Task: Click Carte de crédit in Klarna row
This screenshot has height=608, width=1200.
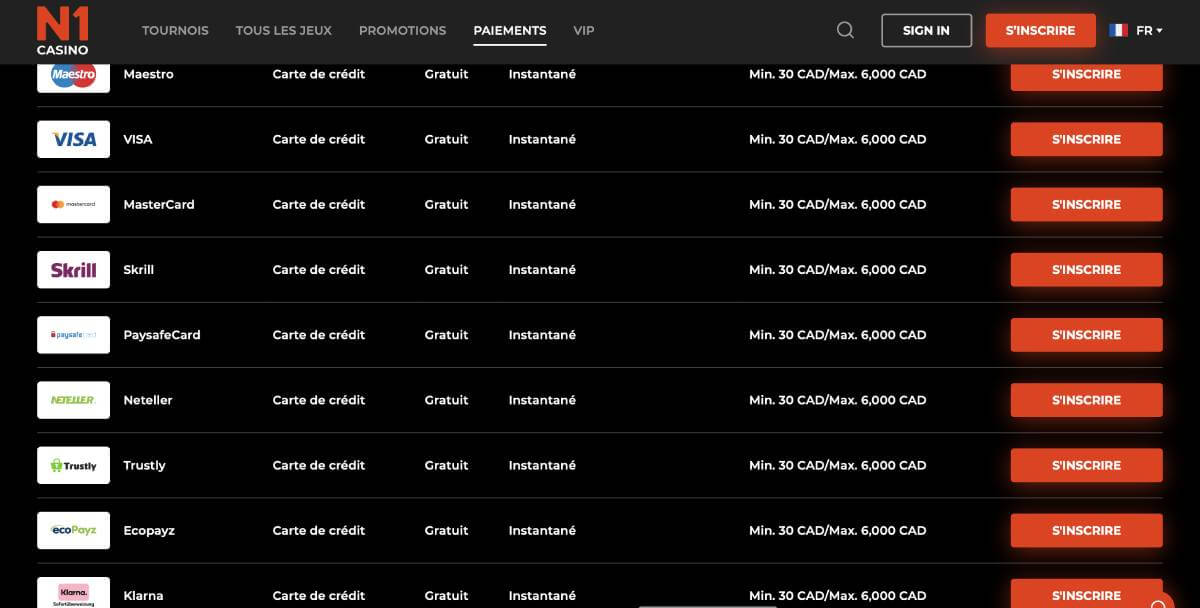Action: pyautogui.click(x=319, y=595)
